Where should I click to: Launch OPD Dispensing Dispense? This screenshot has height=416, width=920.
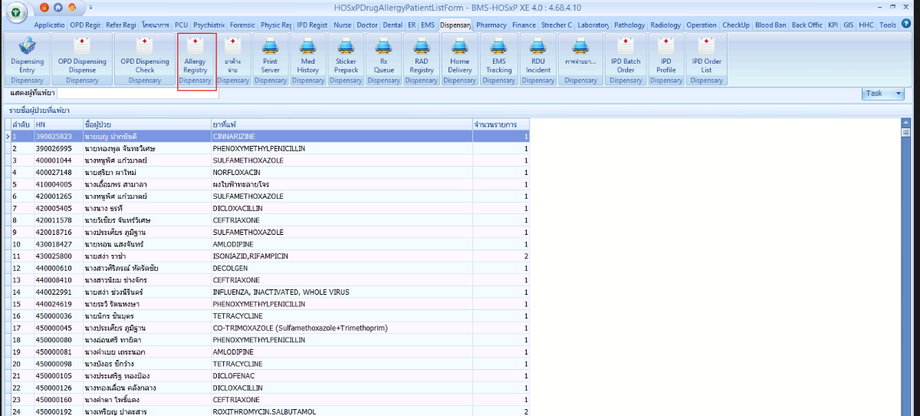pyautogui.click(x=82, y=58)
